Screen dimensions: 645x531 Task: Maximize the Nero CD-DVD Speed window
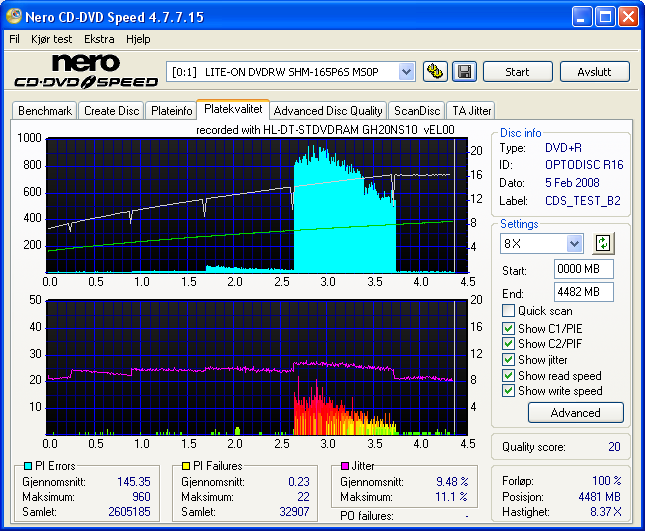click(605, 17)
